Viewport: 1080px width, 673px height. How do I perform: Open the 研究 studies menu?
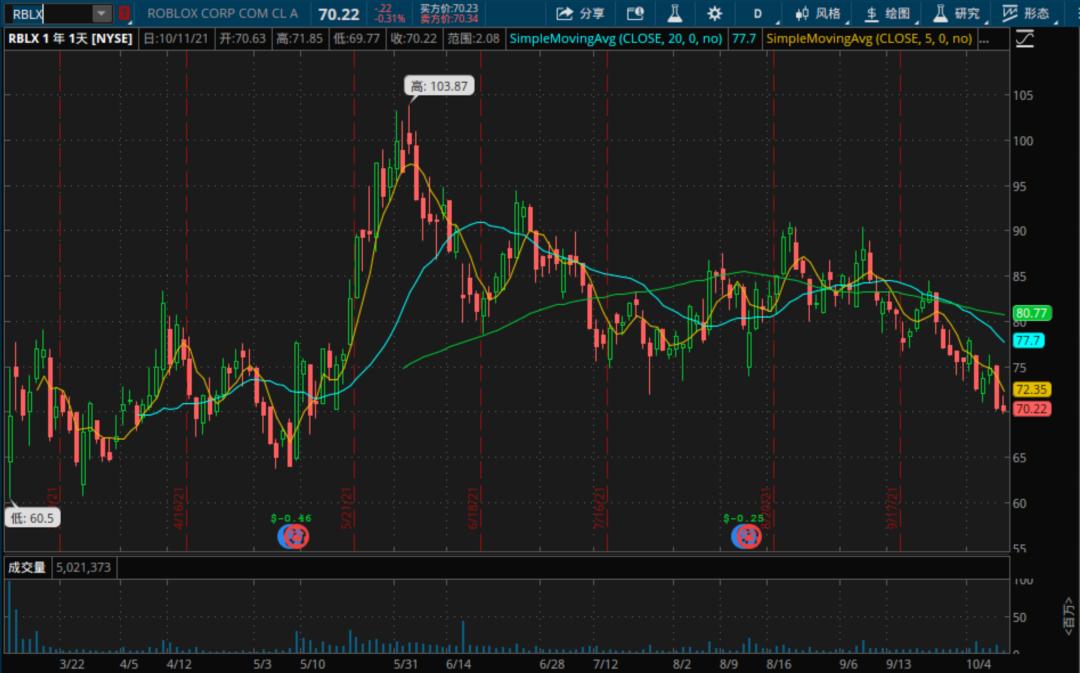tap(957, 14)
